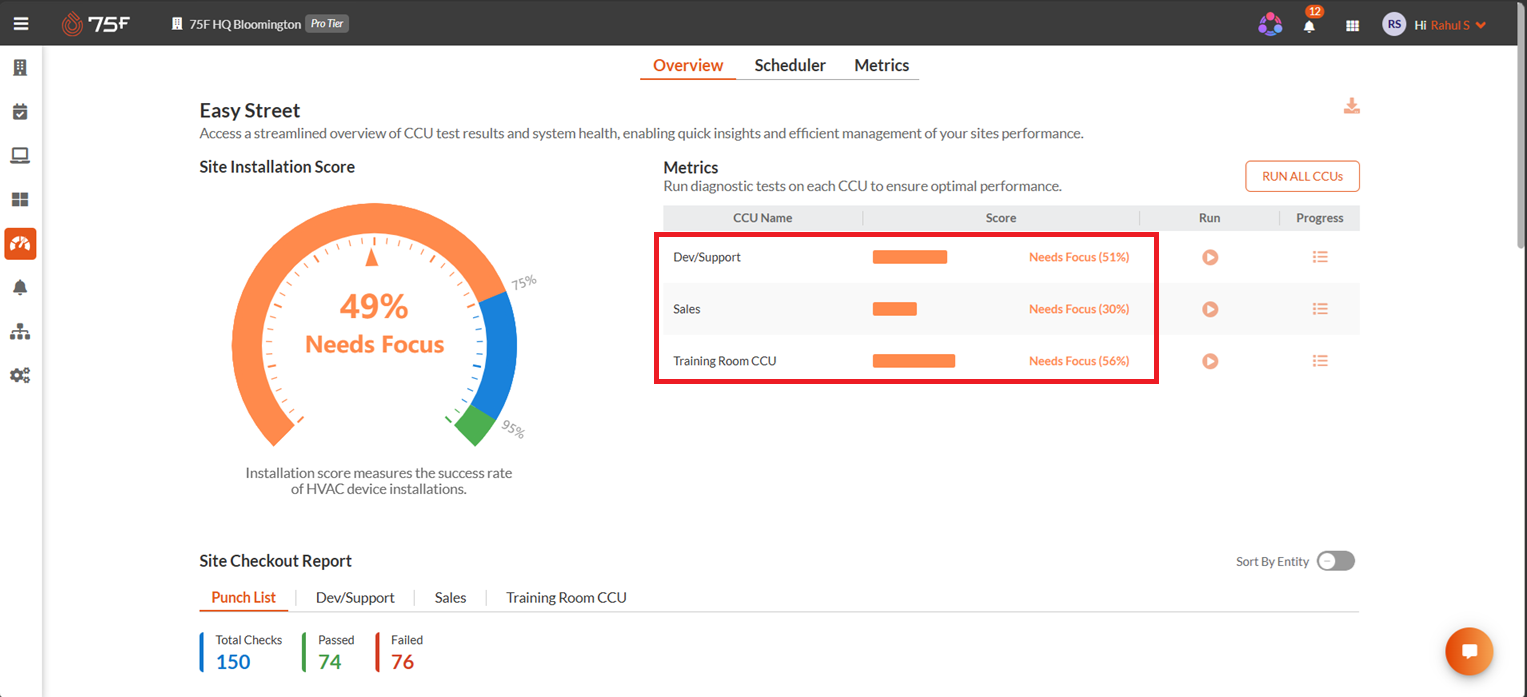The width and height of the screenshot is (1527, 697).
Task: Click the colorful assistant icon in header
Action: pyautogui.click(x=1270, y=24)
